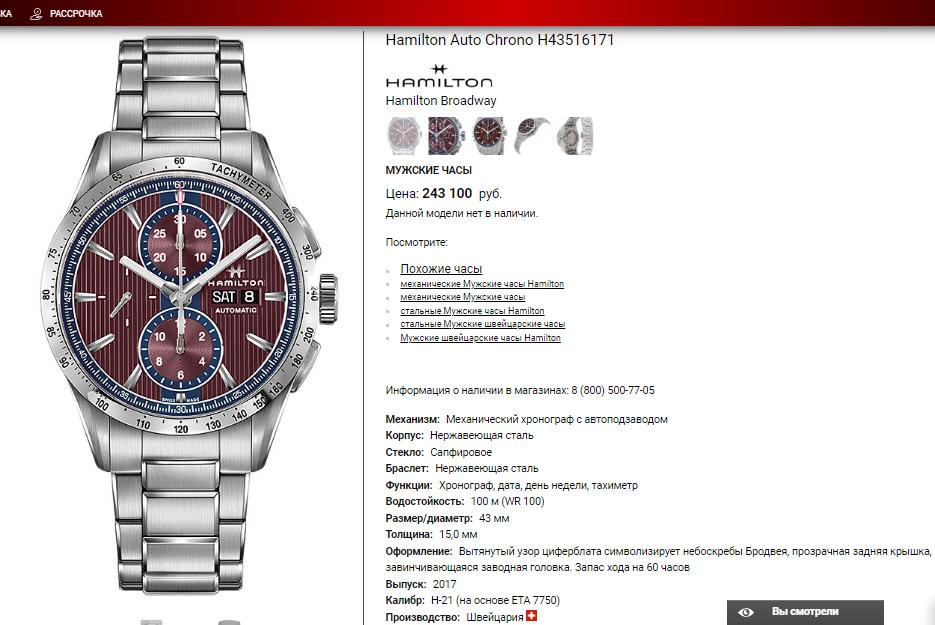Select the fourth angled-view watch thumbnail
Viewport: 935px width, 625px height.
[531, 136]
